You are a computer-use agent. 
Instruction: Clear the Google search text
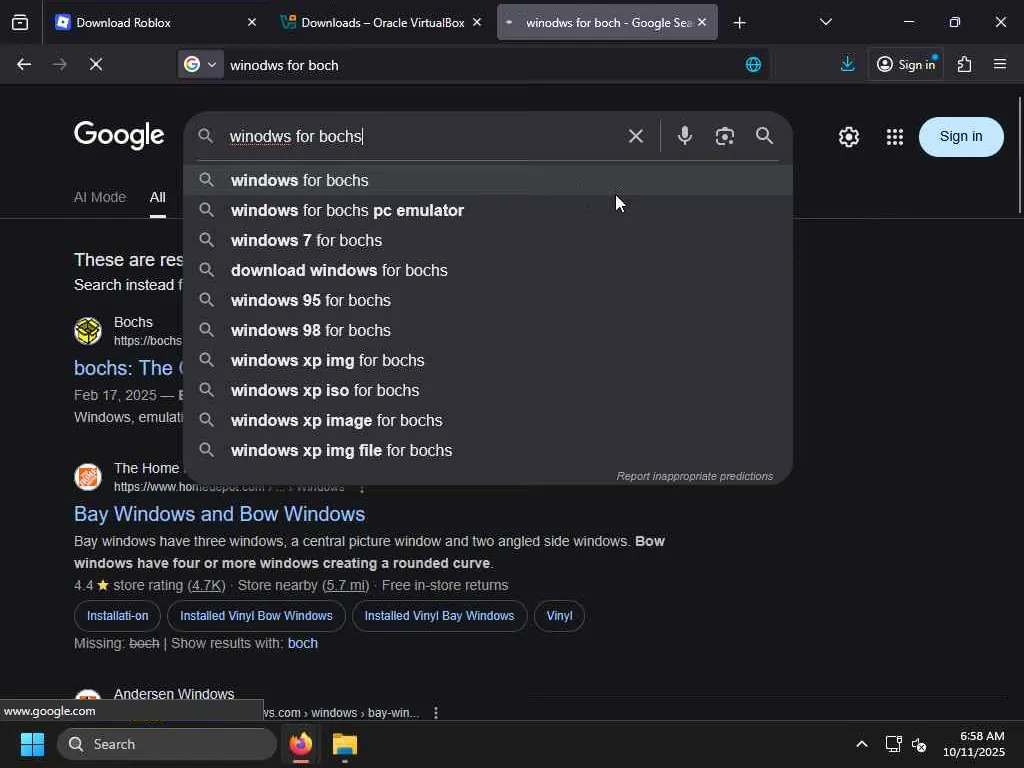[635, 136]
